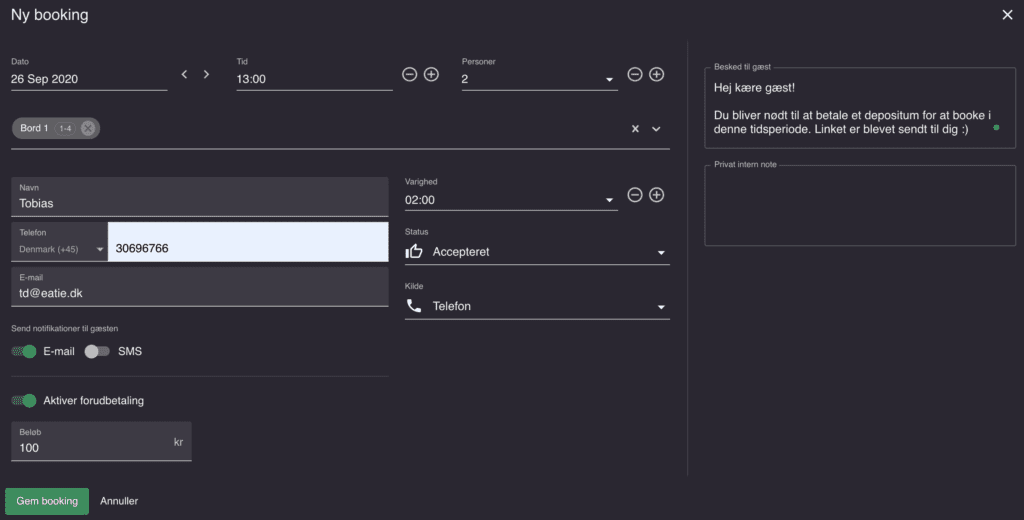Screen dimensions: 1024x520
Task: Open the Personer dropdown
Action: 539,79
